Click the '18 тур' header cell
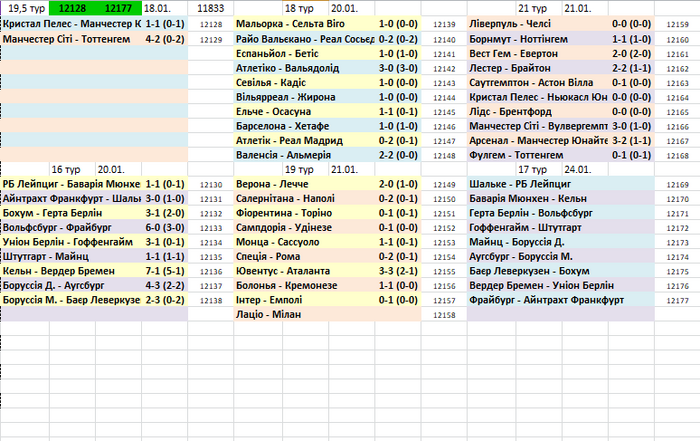The width and height of the screenshot is (700, 441). 306,8
